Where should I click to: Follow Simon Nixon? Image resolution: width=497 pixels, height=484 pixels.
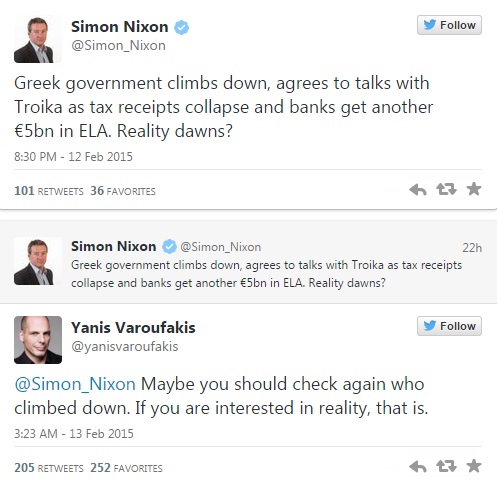(x=449, y=25)
